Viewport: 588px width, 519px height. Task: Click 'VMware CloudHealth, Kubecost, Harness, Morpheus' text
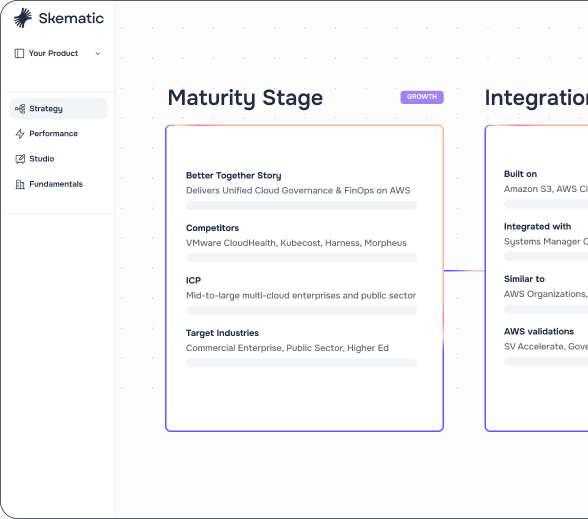[296, 243]
